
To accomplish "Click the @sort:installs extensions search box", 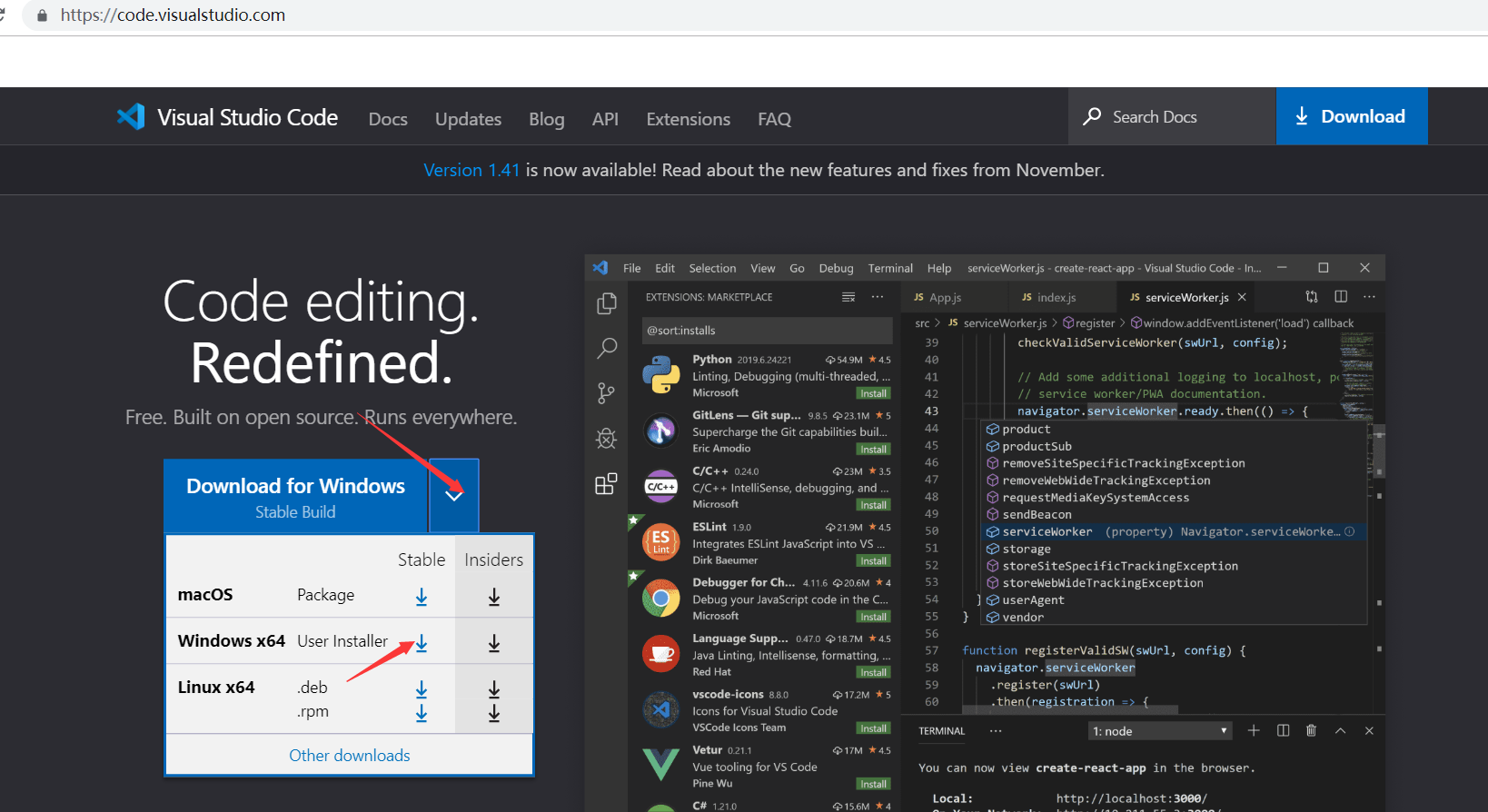I will (x=767, y=331).
